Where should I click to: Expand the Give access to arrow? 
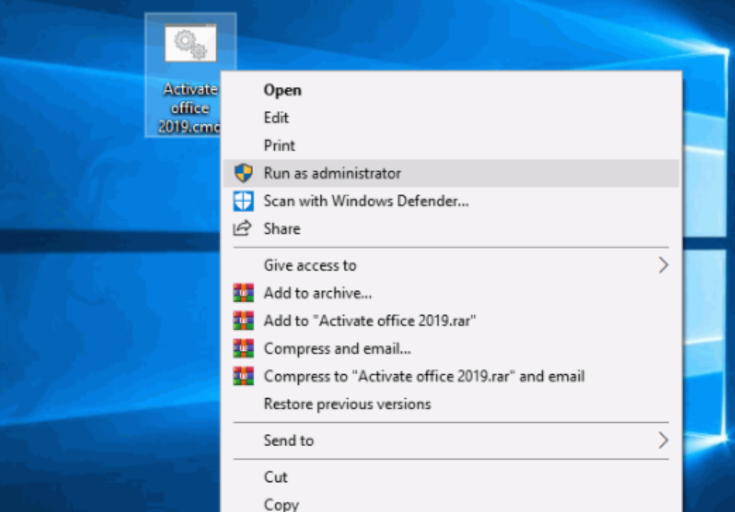tap(663, 265)
